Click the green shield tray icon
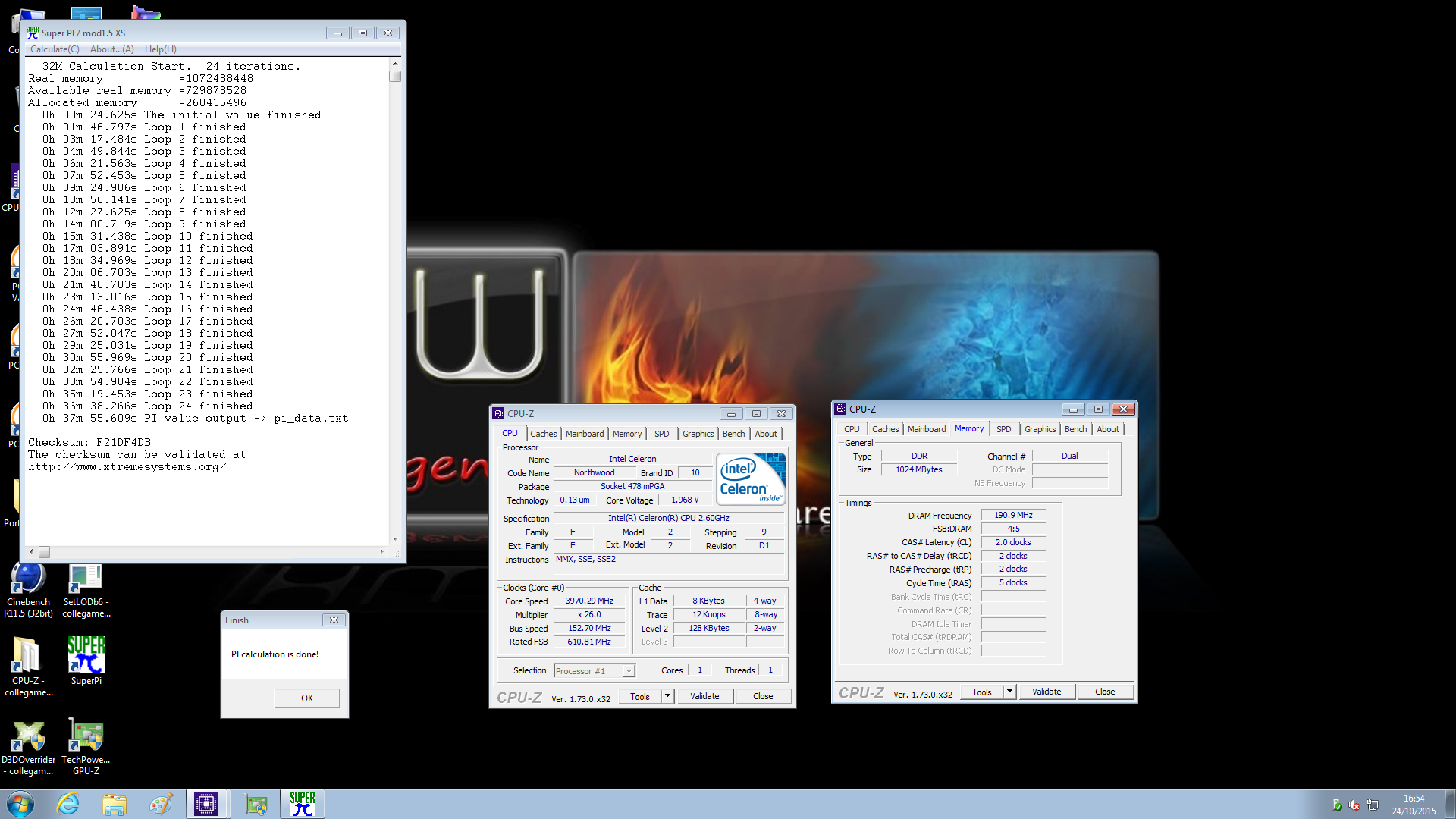This screenshot has width=1456, height=819. [x=1337, y=805]
